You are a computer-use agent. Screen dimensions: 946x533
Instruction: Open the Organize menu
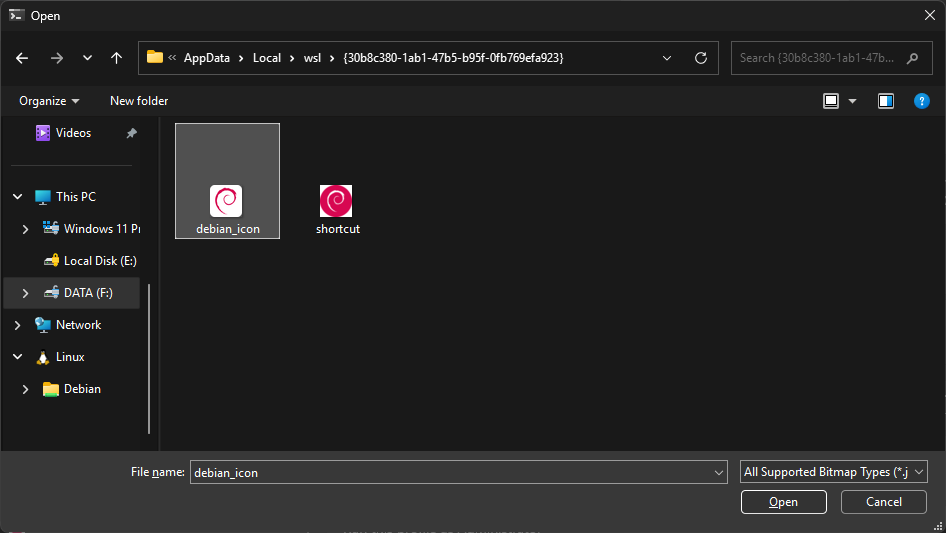(x=49, y=101)
